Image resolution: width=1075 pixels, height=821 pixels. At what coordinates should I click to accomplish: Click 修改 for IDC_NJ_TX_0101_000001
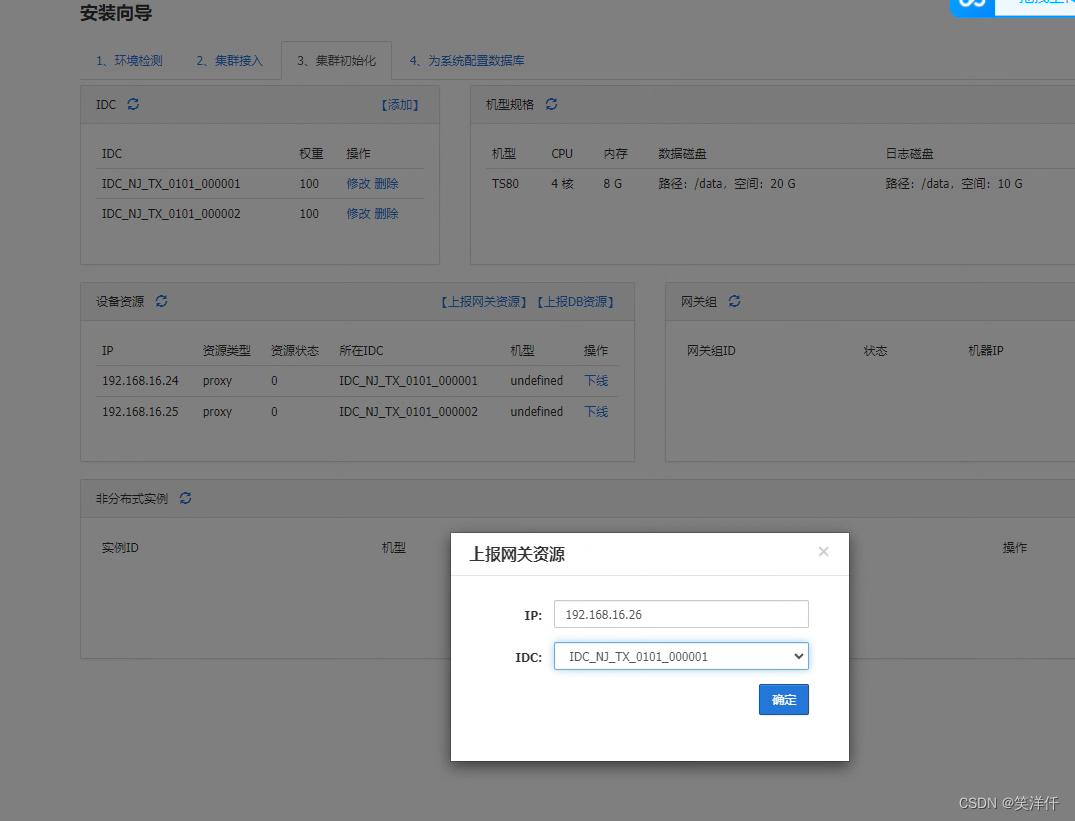(358, 184)
